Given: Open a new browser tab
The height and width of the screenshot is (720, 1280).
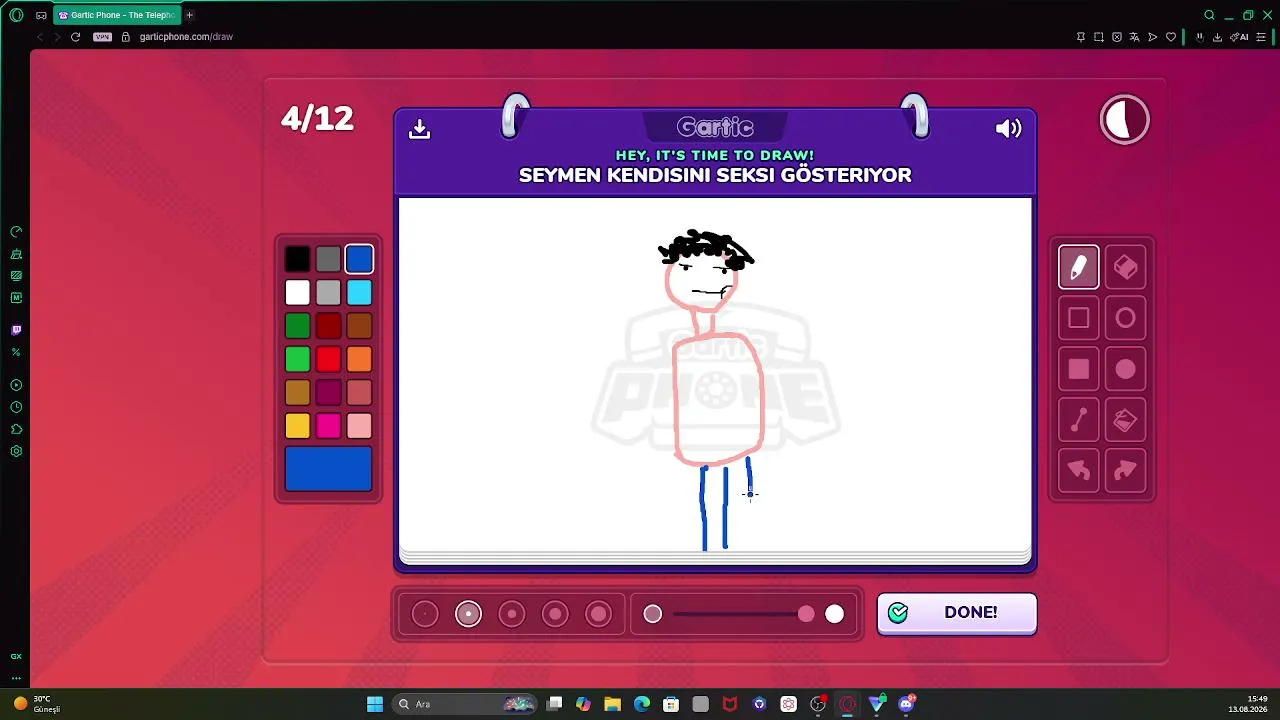Looking at the screenshot, I should point(189,15).
